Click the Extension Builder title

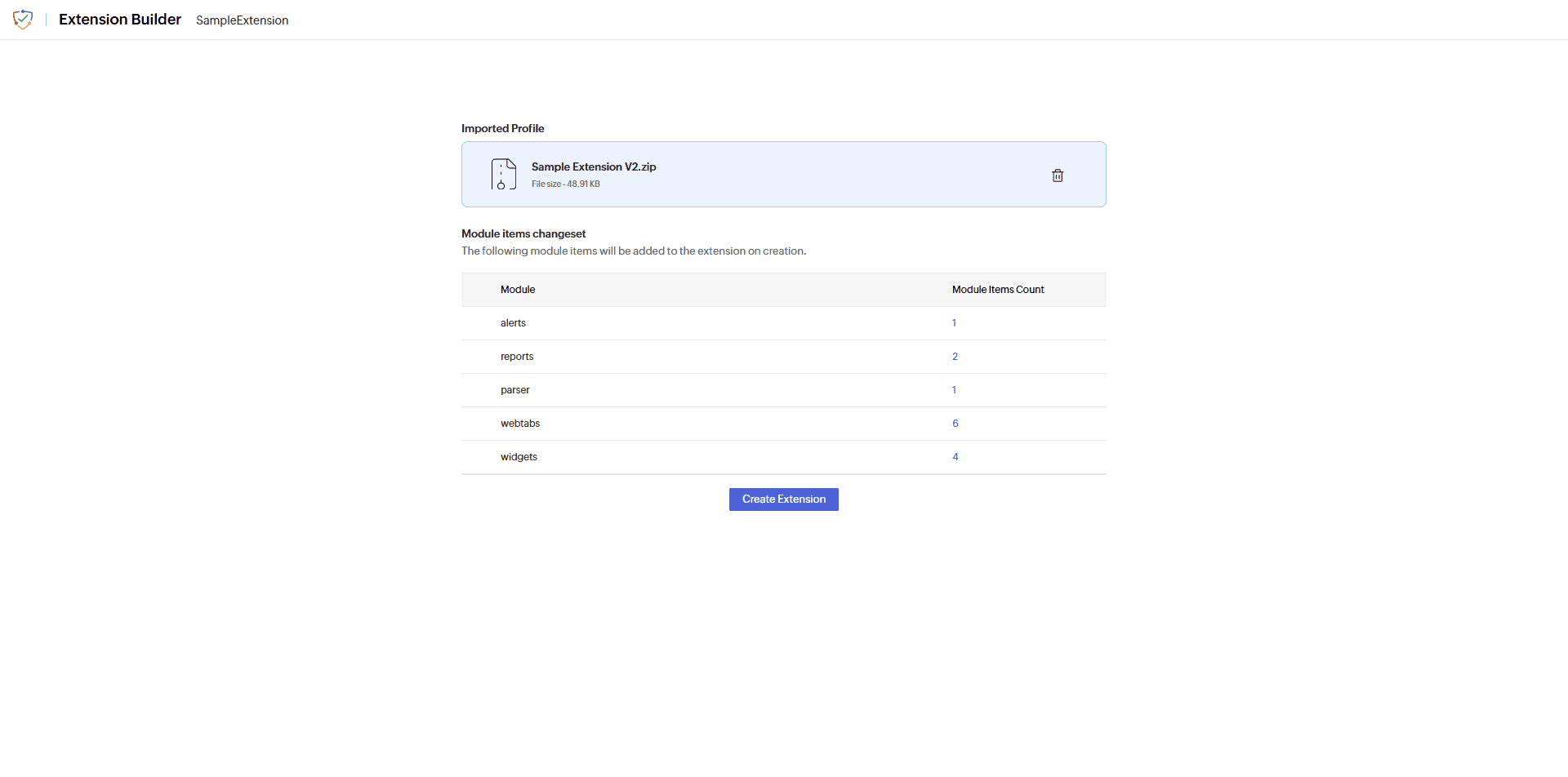coord(119,20)
